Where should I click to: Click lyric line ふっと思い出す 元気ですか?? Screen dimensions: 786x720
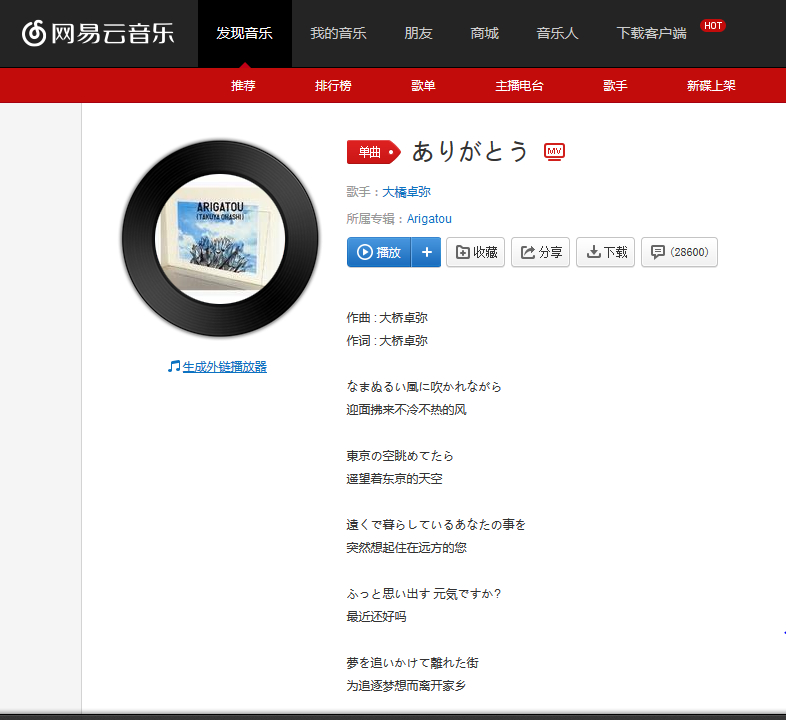click(424, 594)
